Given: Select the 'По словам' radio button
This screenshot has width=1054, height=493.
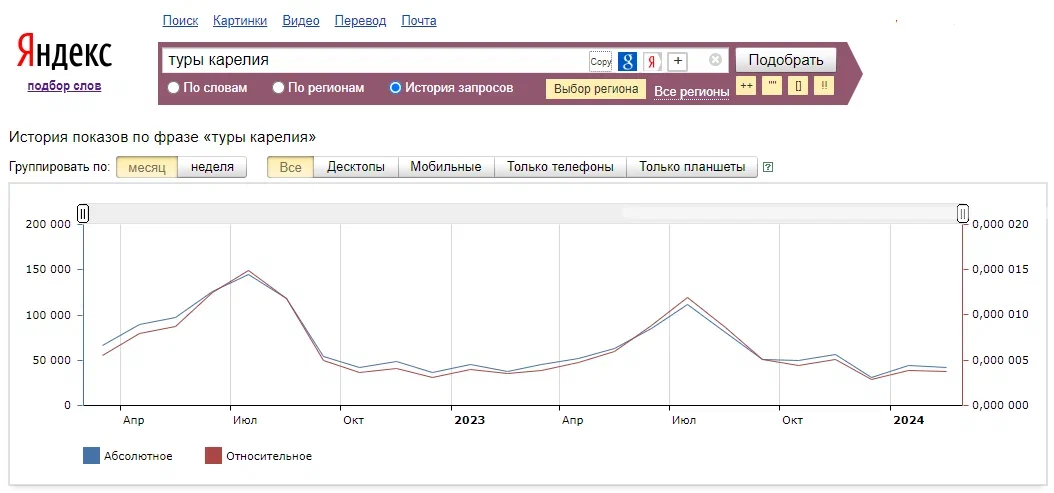Looking at the screenshot, I should click(x=173, y=87).
